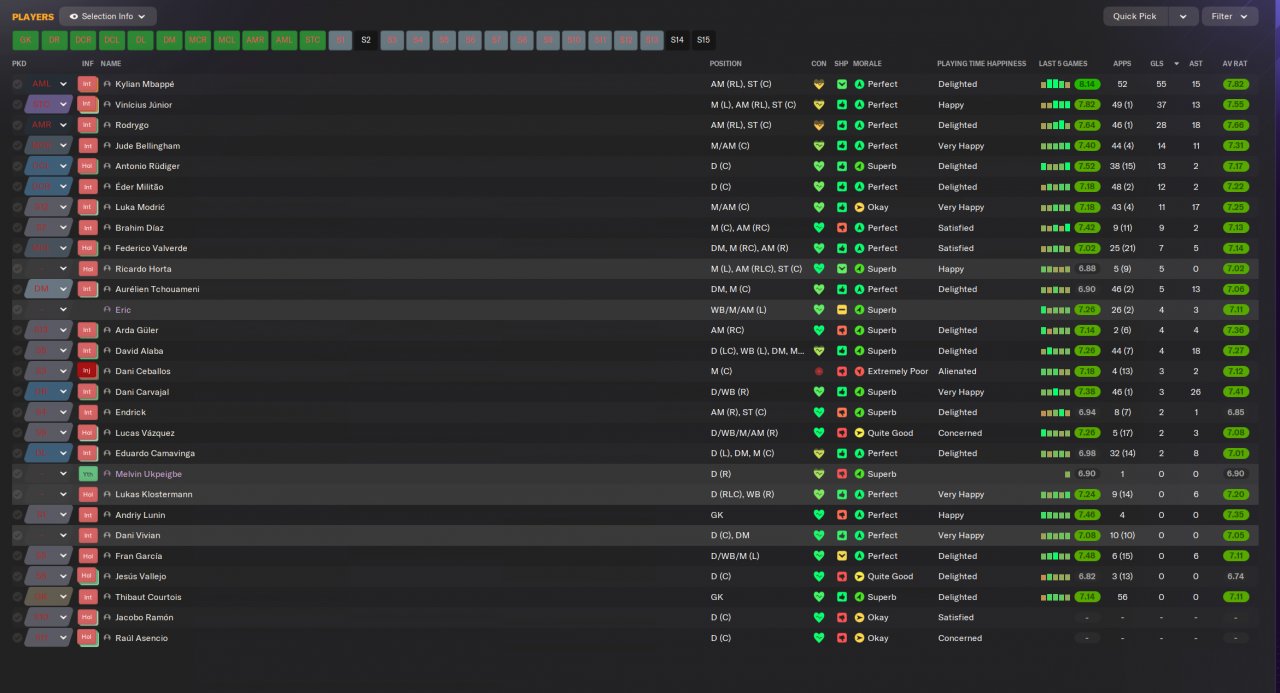Click Antonio Rüdiger's Superb morale icon

pyautogui.click(x=859, y=166)
